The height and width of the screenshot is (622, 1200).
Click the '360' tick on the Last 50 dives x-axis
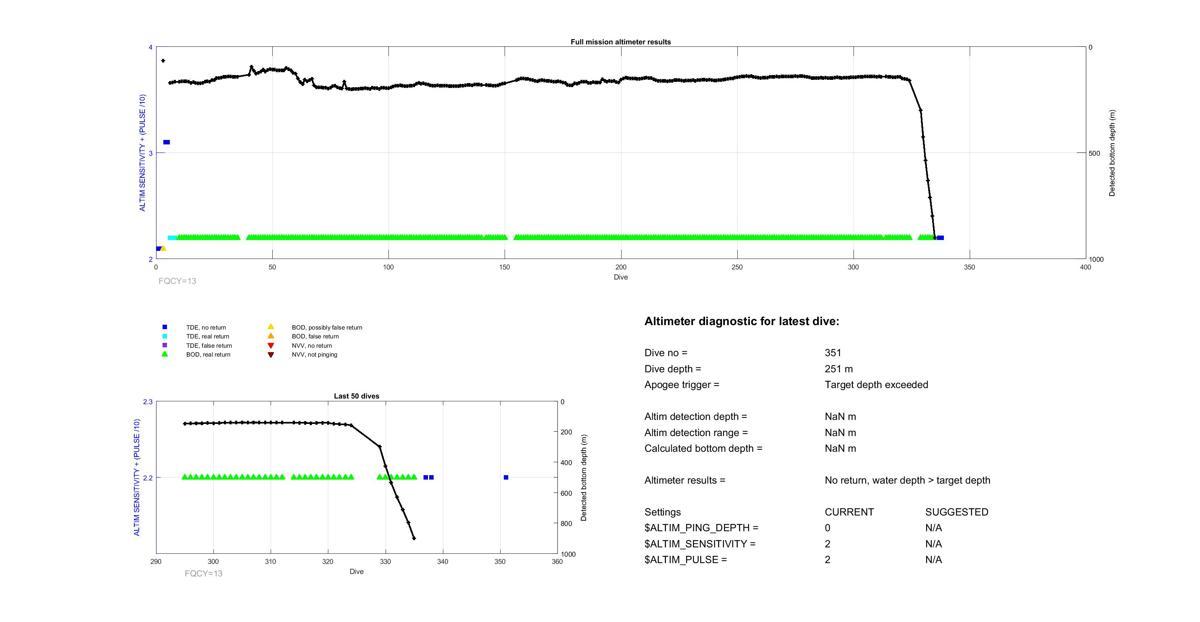[x=558, y=561]
